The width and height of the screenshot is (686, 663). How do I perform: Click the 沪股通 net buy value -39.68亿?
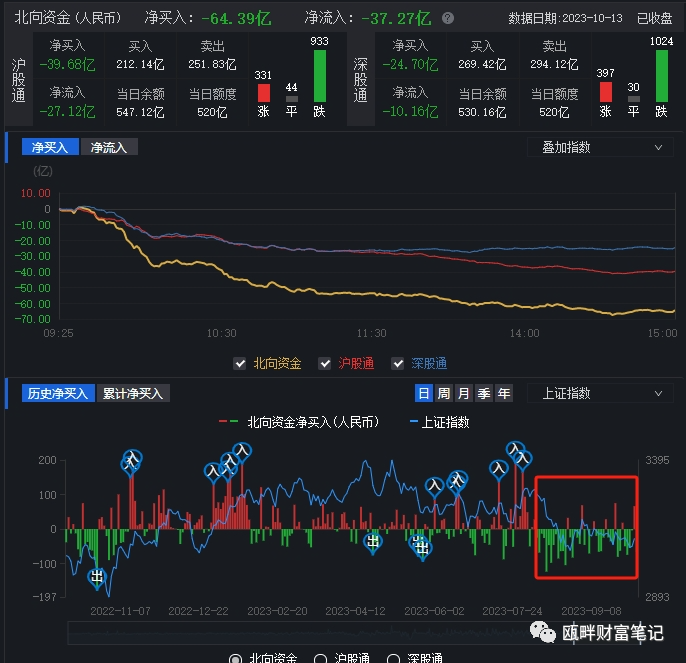point(67,64)
